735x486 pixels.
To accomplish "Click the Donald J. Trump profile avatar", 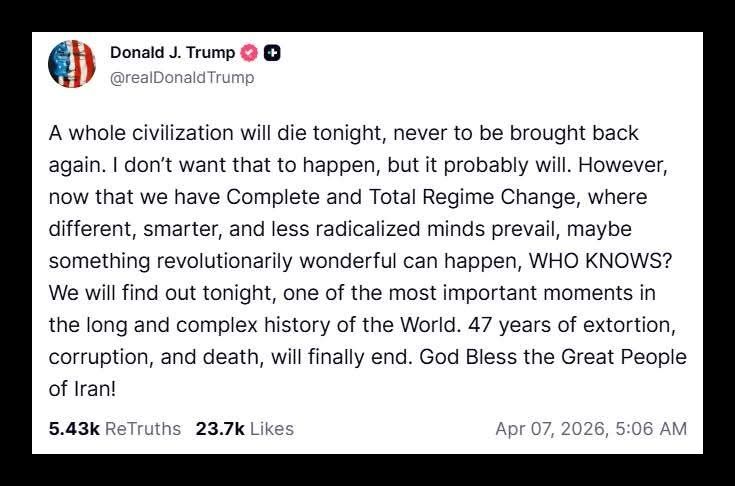I will coord(72,64).
